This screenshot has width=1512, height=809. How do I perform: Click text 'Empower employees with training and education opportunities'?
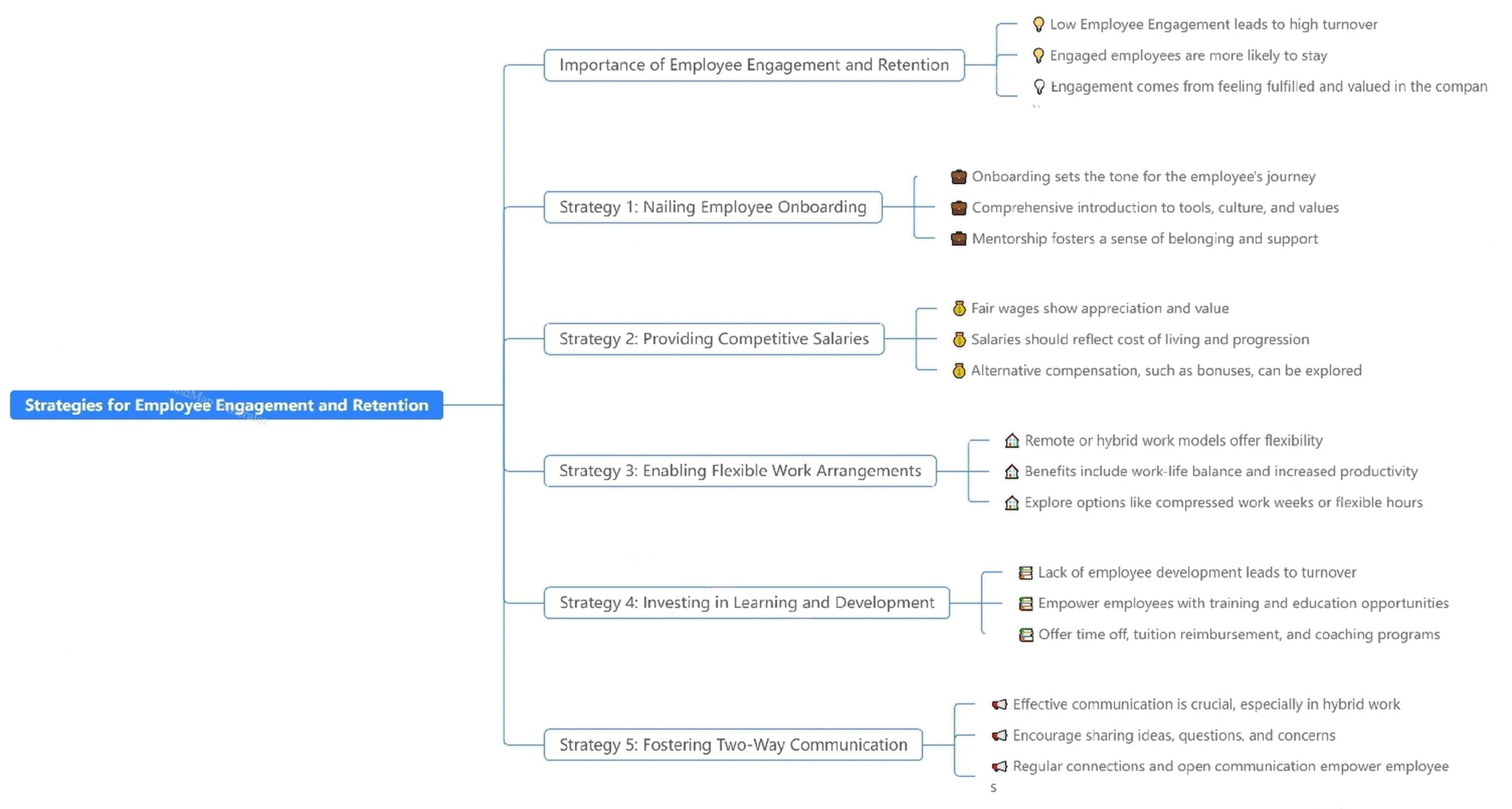1243,603
